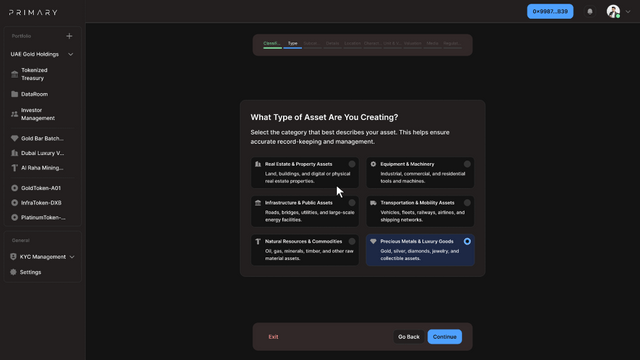The height and width of the screenshot is (360, 640).
Task: Open PlatinumToken token
Action: point(42,218)
